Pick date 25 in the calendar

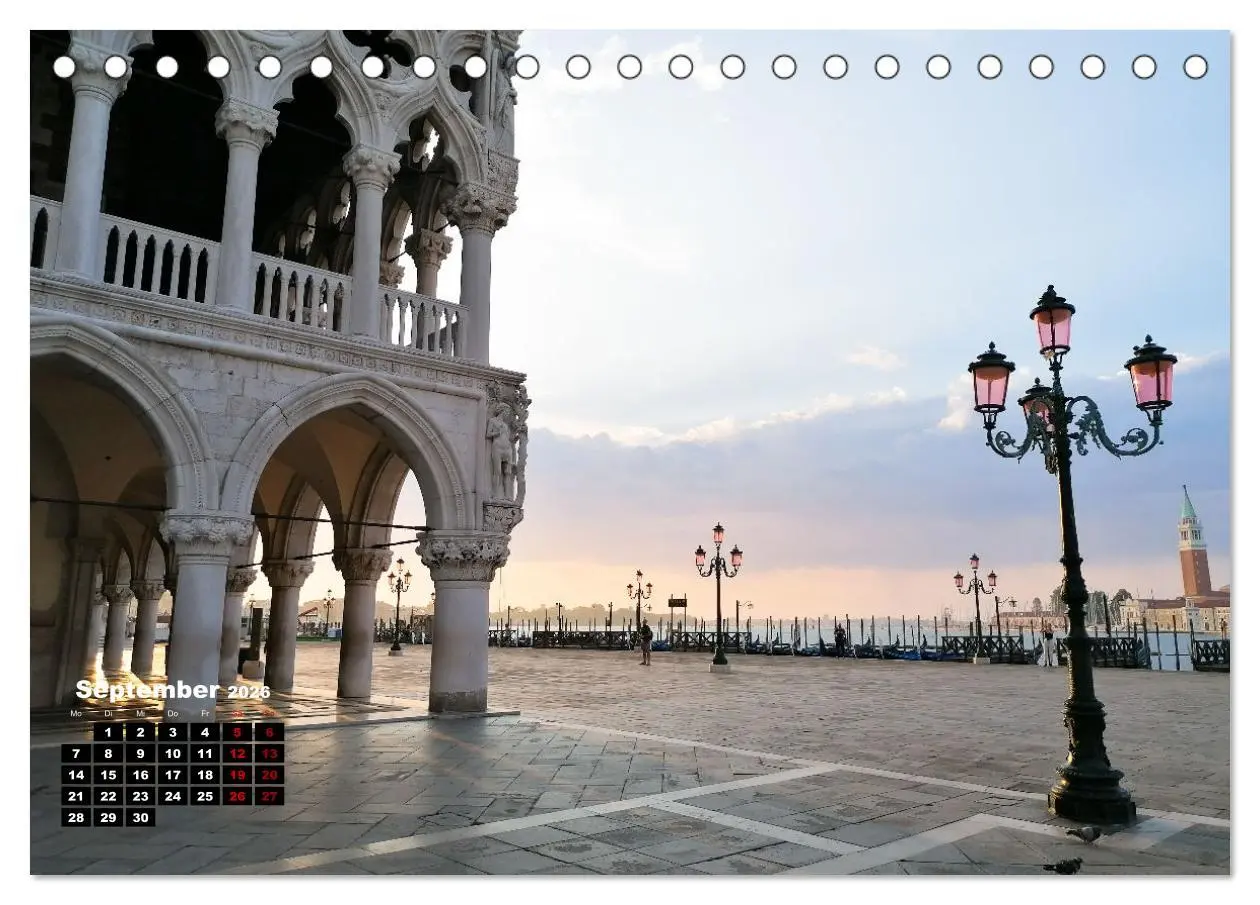pyautogui.click(x=205, y=796)
